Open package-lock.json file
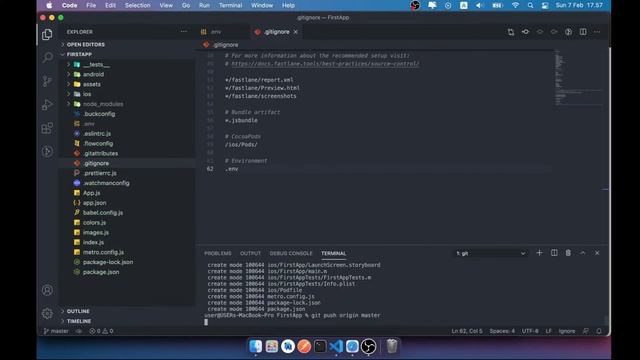 pos(108,262)
